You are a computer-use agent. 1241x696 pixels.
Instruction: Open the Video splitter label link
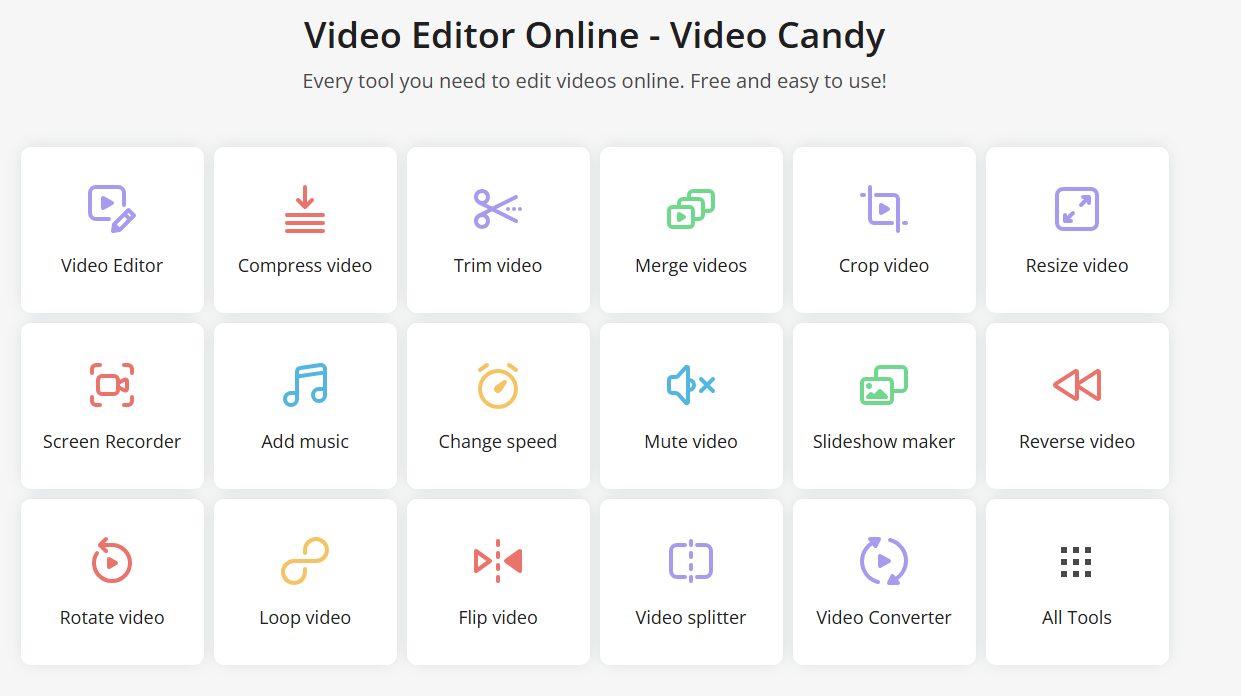[691, 618]
